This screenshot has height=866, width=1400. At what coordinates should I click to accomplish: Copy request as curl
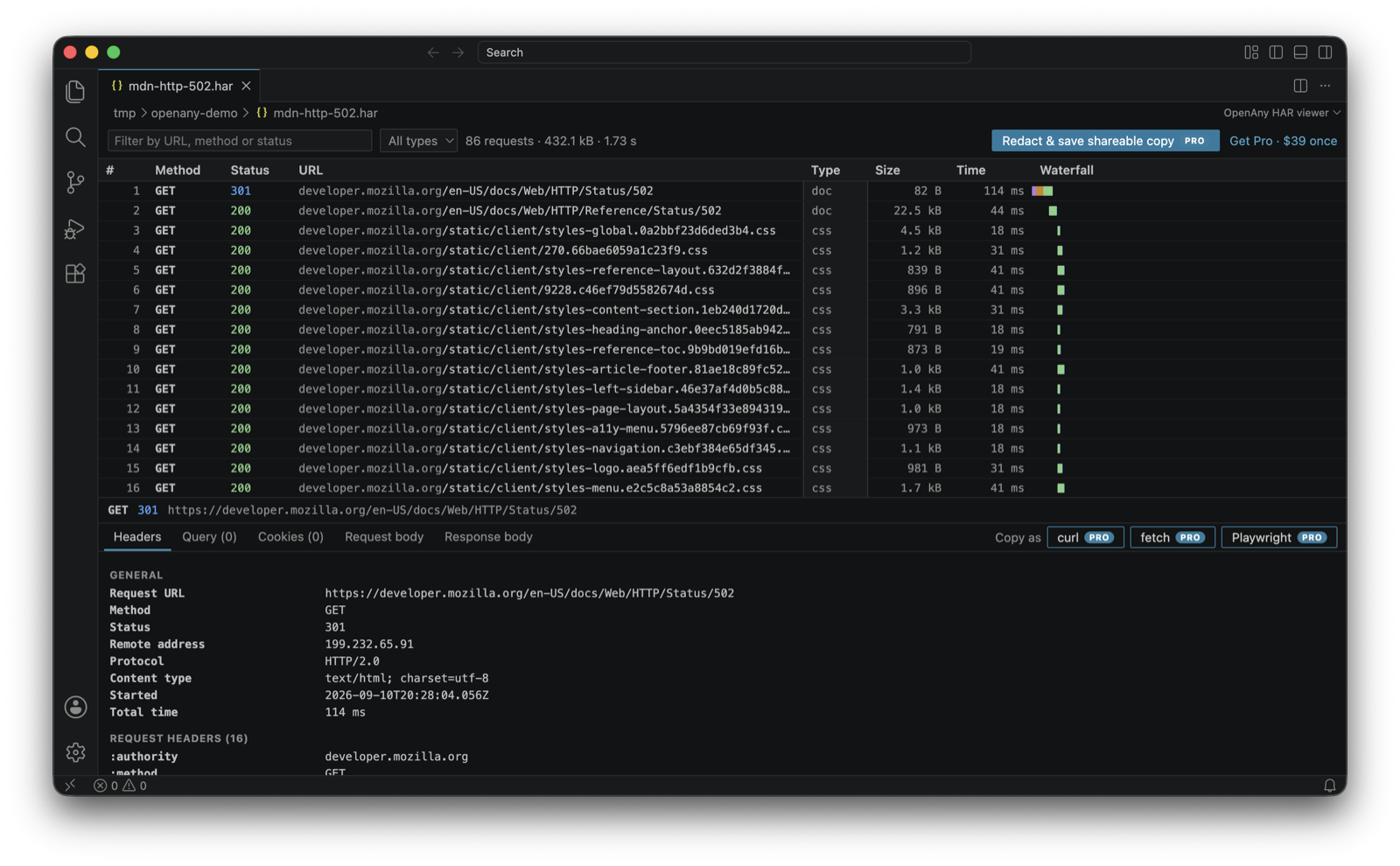(1085, 537)
